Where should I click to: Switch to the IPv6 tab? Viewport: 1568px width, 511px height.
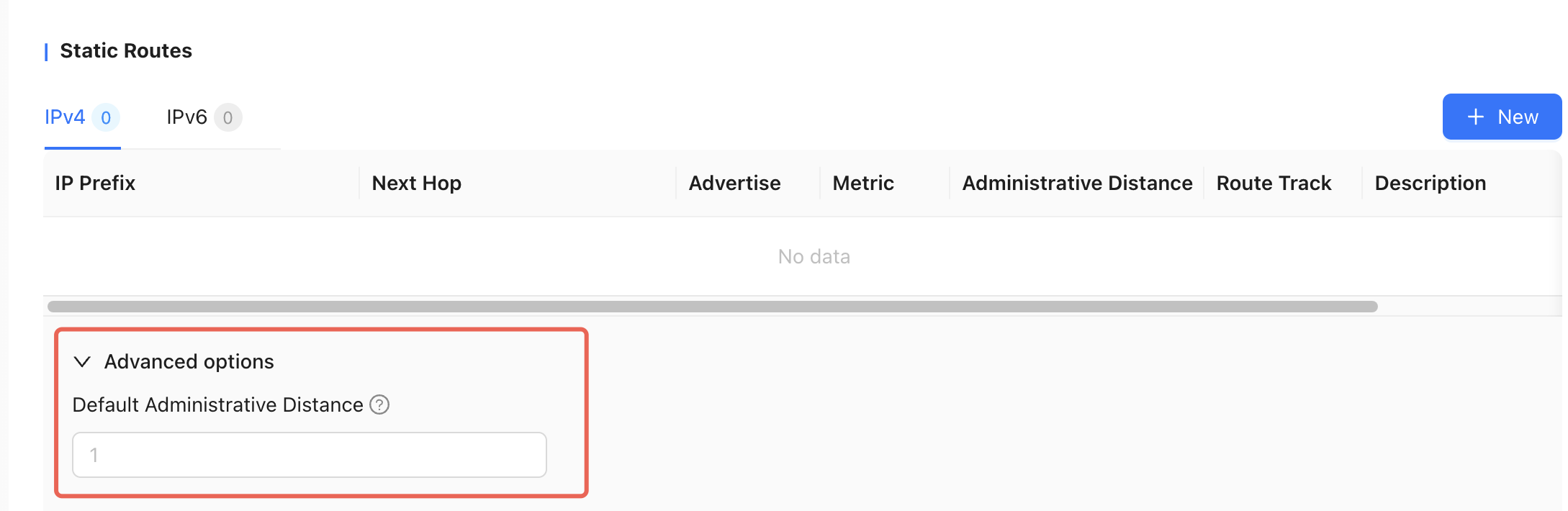[x=186, y=117]
